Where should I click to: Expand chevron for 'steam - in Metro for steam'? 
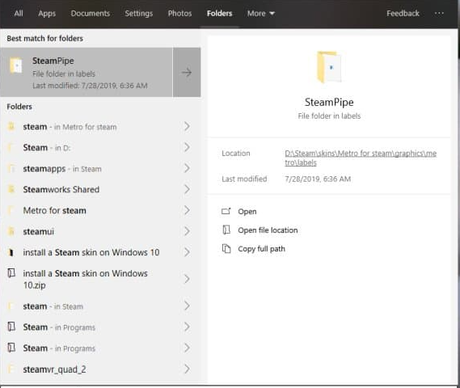pyautogui.click(x=187, y=127)
